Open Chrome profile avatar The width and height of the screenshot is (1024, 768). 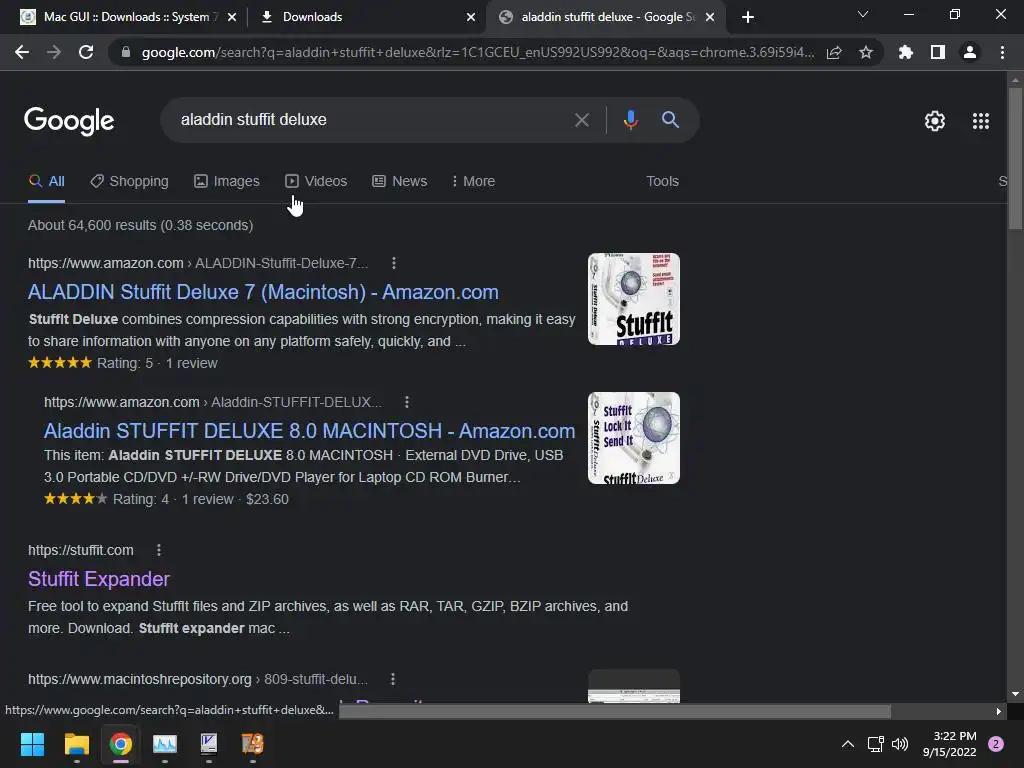pyautogui.click(x=970, y=52)
